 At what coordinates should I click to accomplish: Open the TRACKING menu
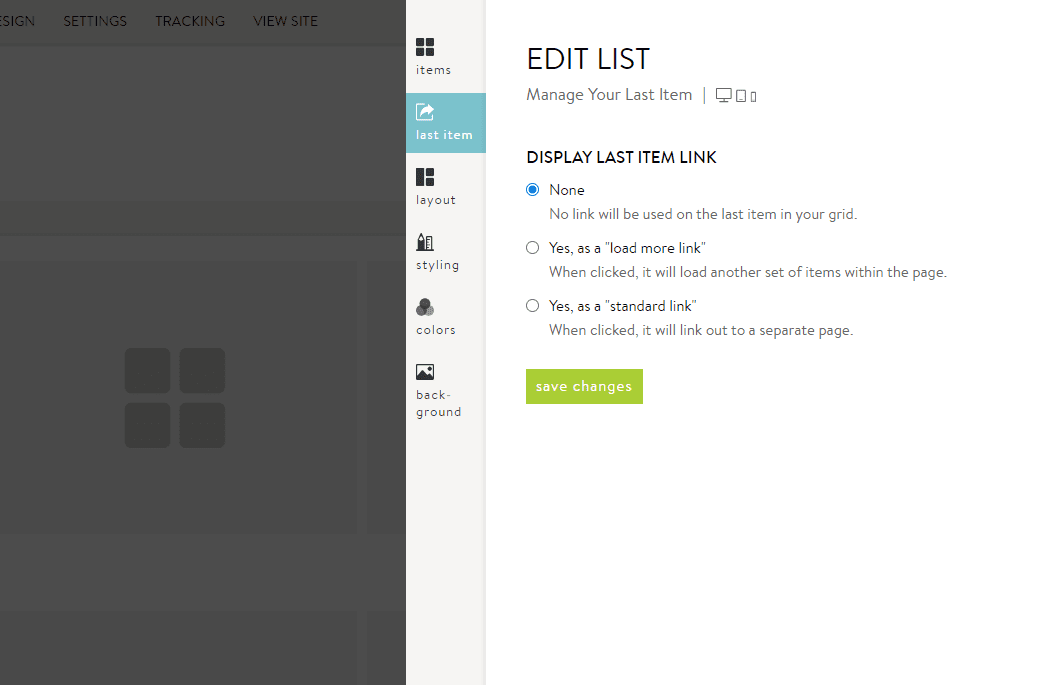tap(189, 20)
